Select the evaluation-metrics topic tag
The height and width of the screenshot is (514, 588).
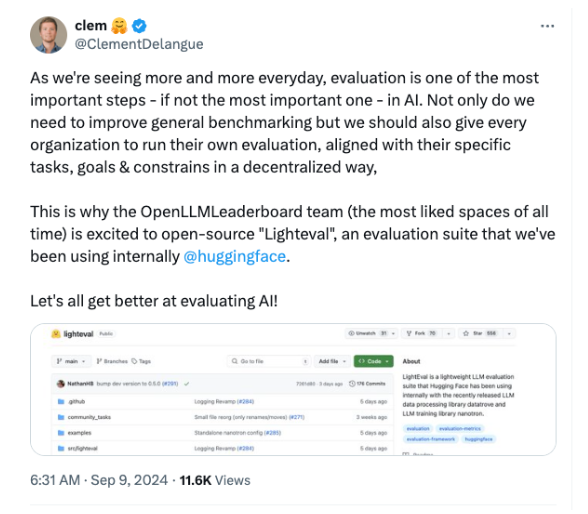[460, 429]
